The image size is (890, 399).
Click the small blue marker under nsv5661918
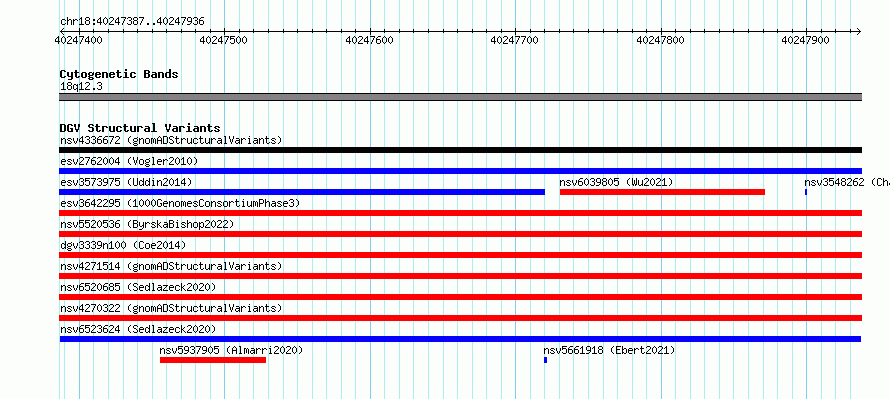[545, 360]
